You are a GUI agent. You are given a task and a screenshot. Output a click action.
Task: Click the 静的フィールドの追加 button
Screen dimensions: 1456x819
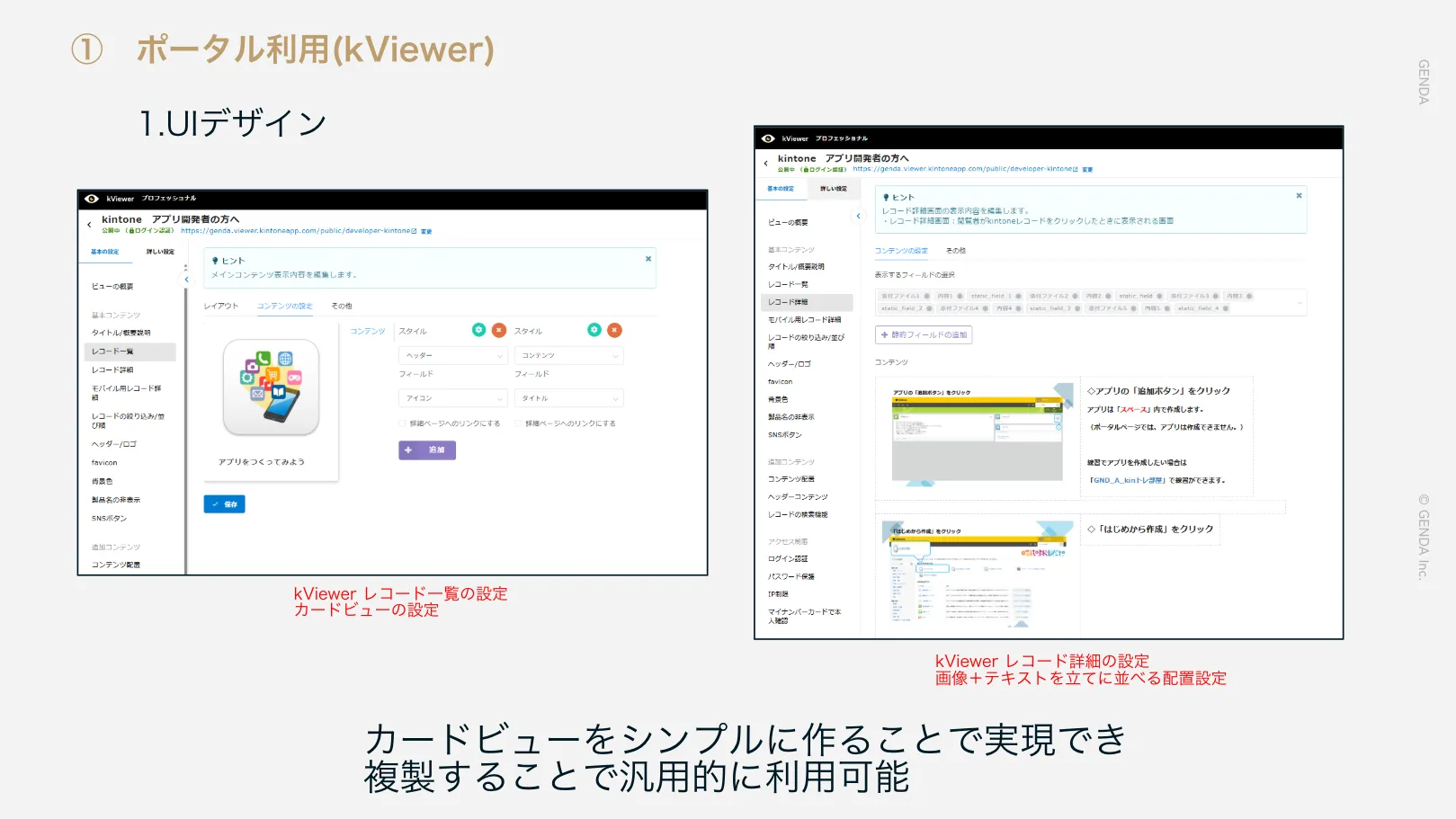924,335
